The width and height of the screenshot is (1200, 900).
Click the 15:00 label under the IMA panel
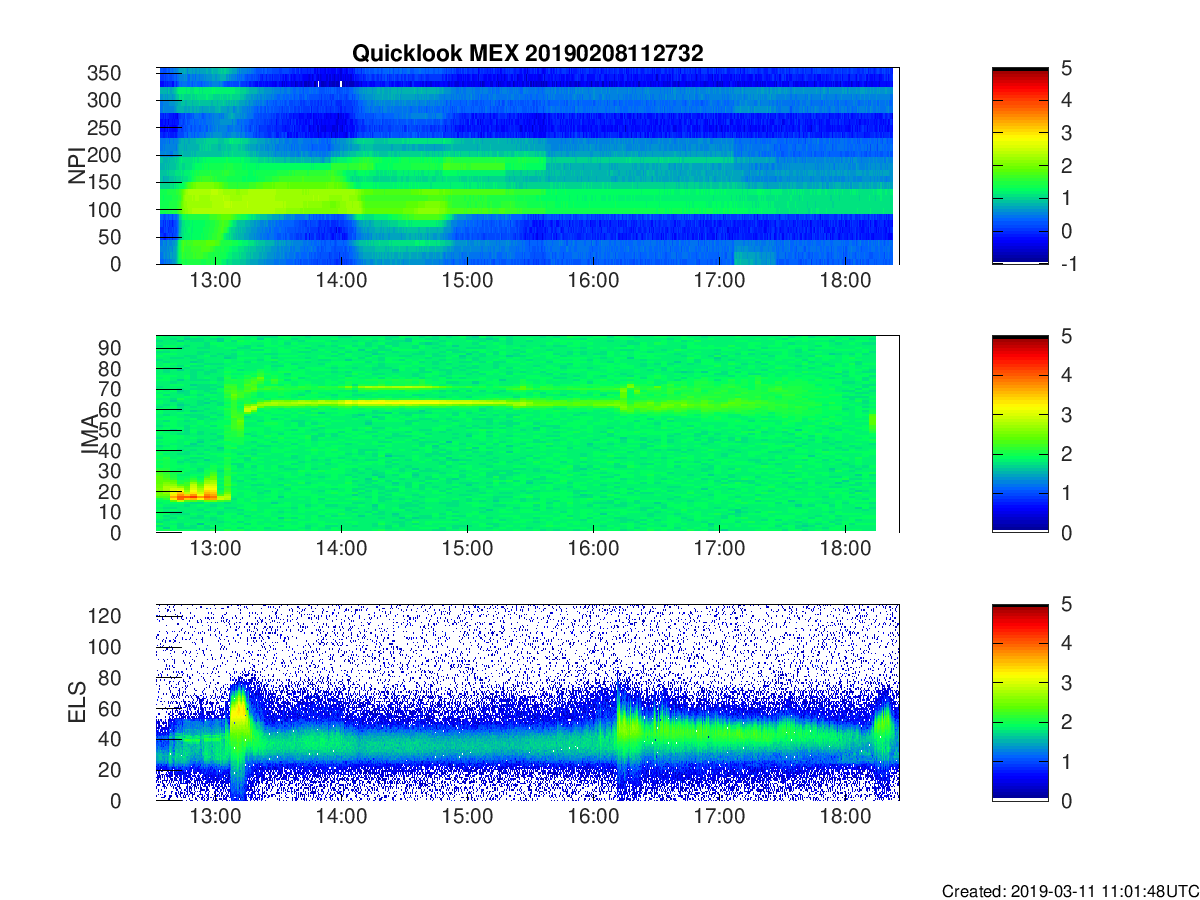coord(468,550)
